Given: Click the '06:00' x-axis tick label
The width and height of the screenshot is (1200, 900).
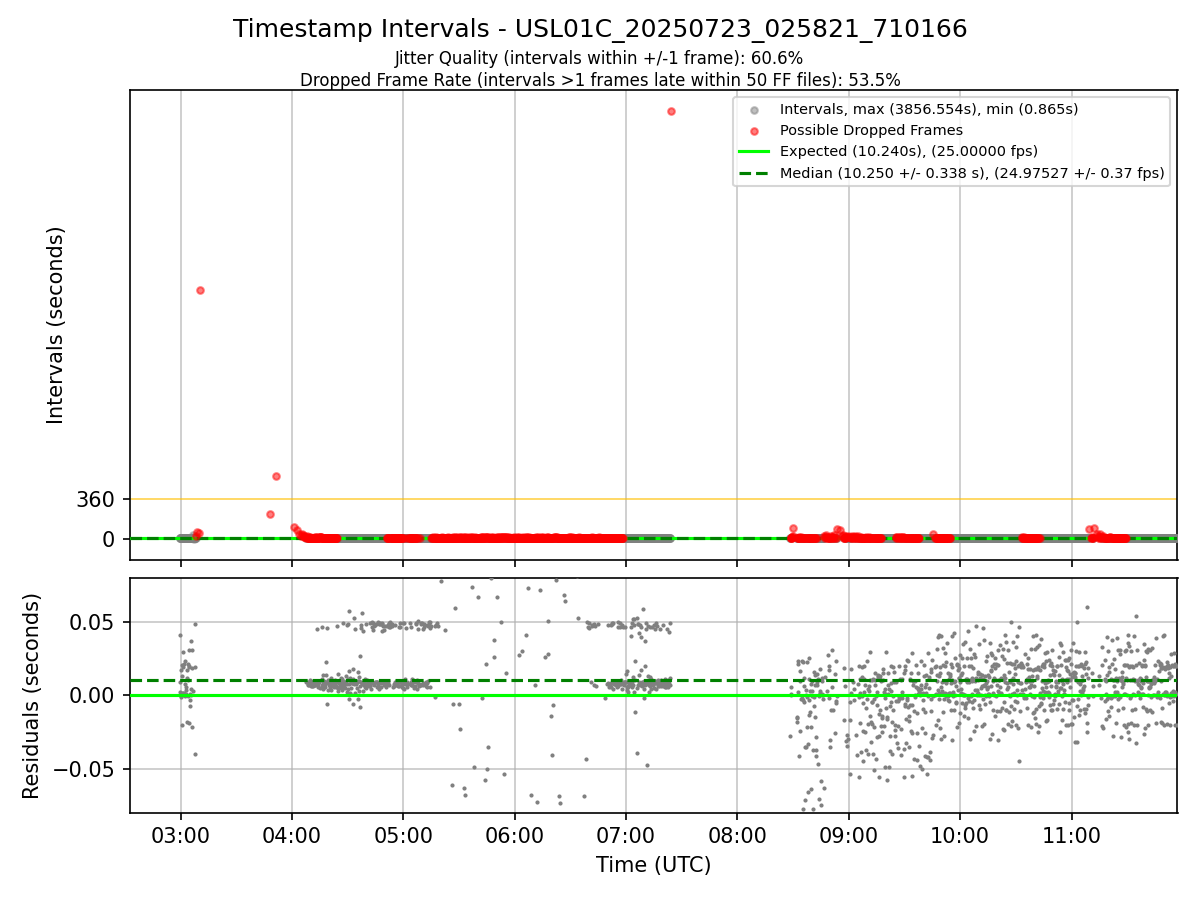Looking at the screenshot, I should tap(514, 835).
